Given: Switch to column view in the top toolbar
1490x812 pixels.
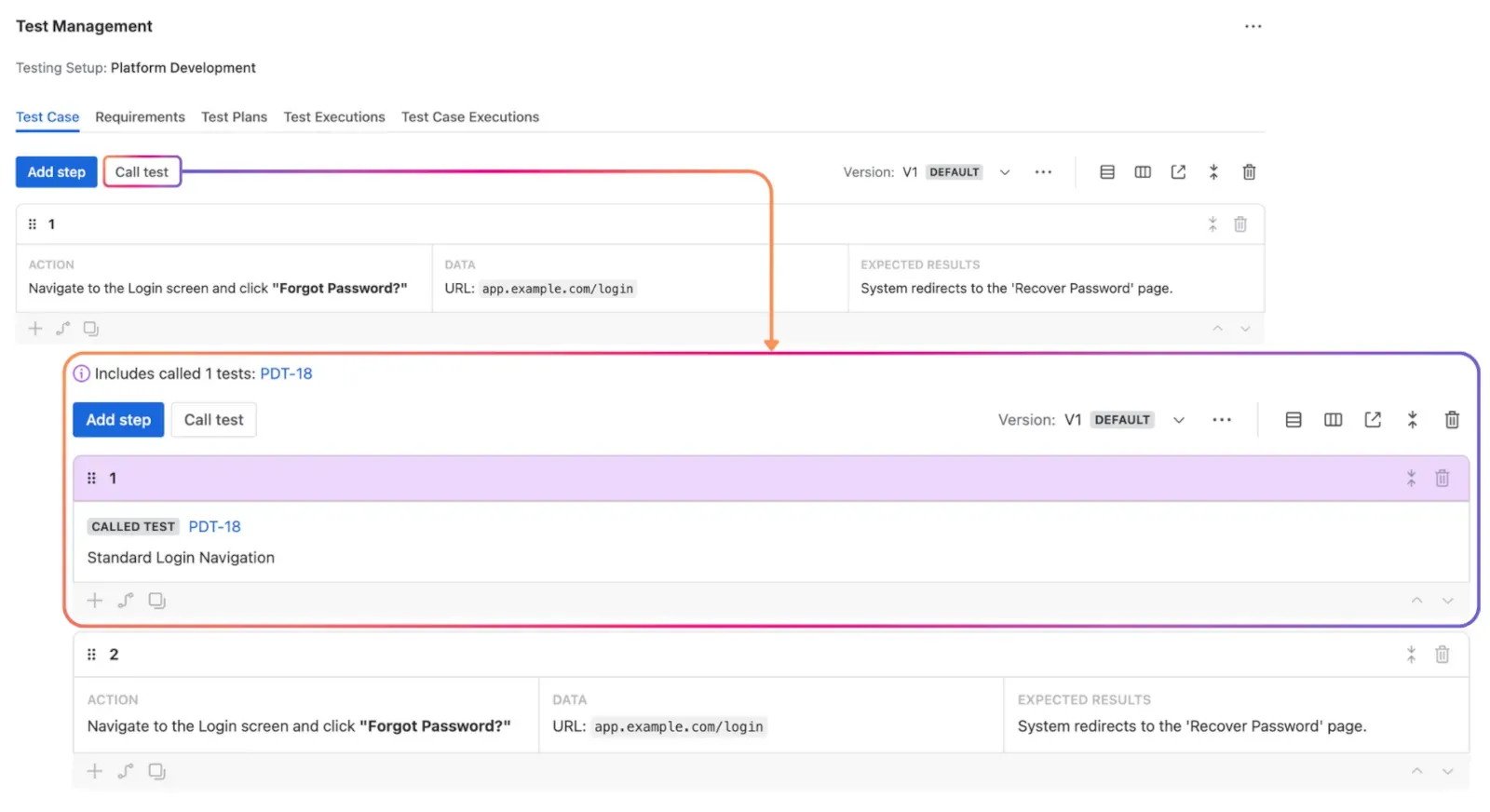Looking at the screenshot, I should (1143, 172).
